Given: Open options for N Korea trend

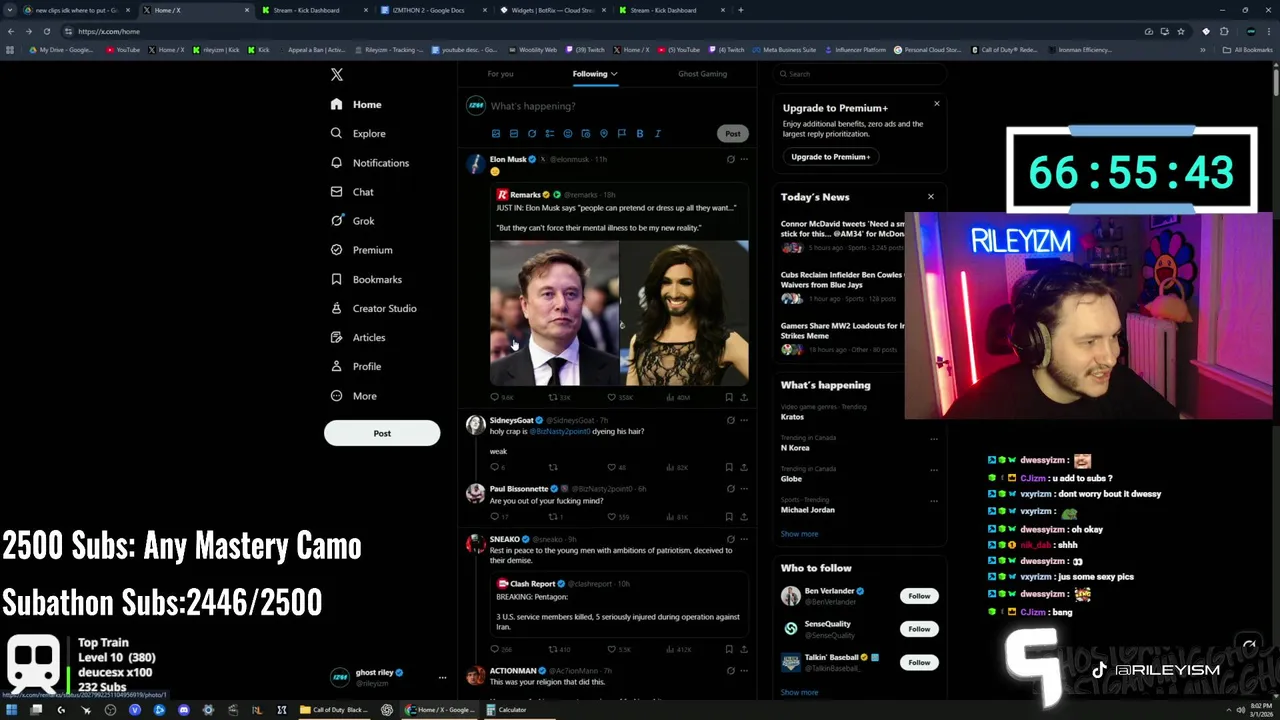Looking at the screenshot, I should (x=934, y=439).
